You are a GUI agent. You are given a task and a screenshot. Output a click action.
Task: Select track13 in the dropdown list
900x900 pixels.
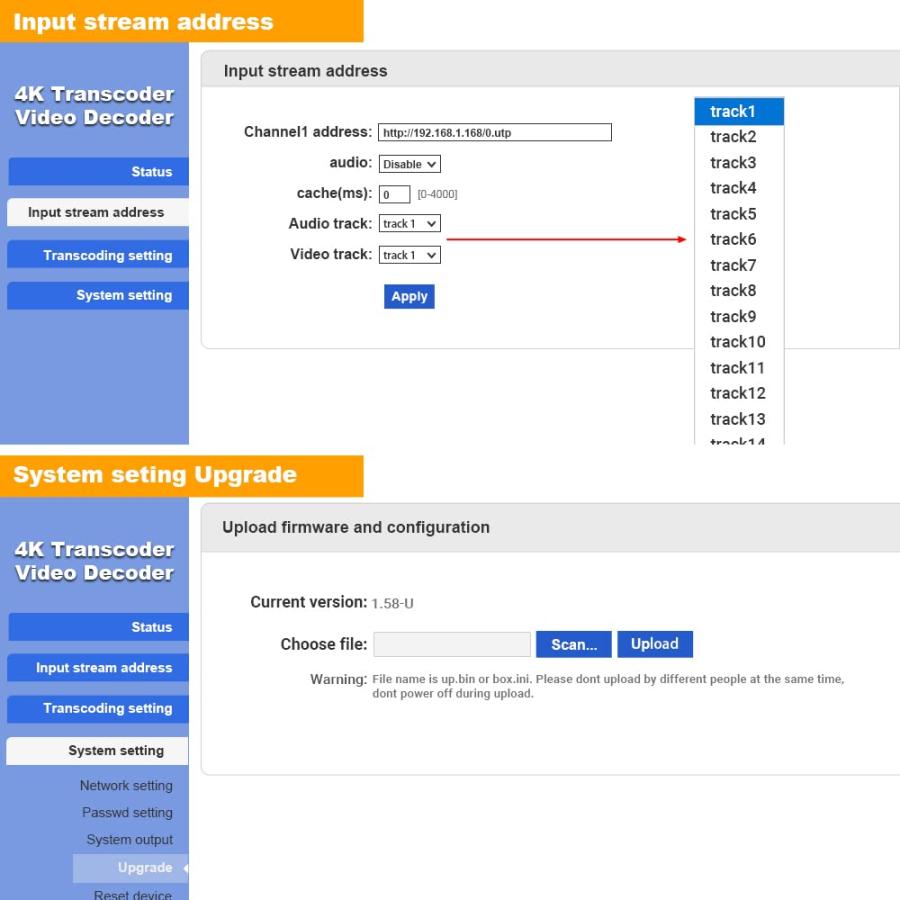[x=738, y=419]
